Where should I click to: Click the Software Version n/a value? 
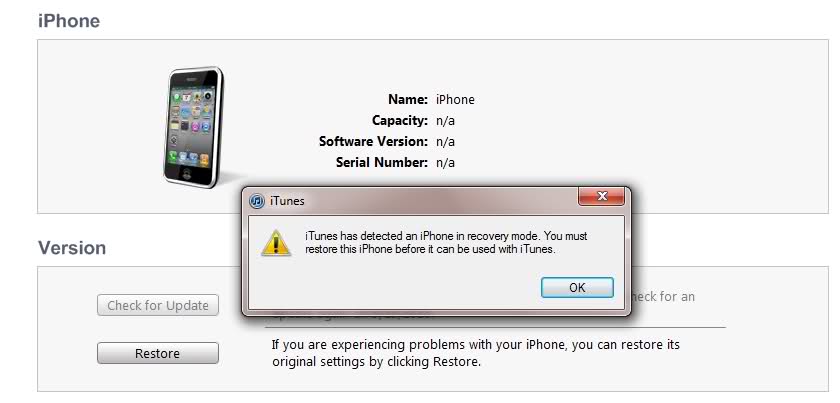tap(445, 141)
